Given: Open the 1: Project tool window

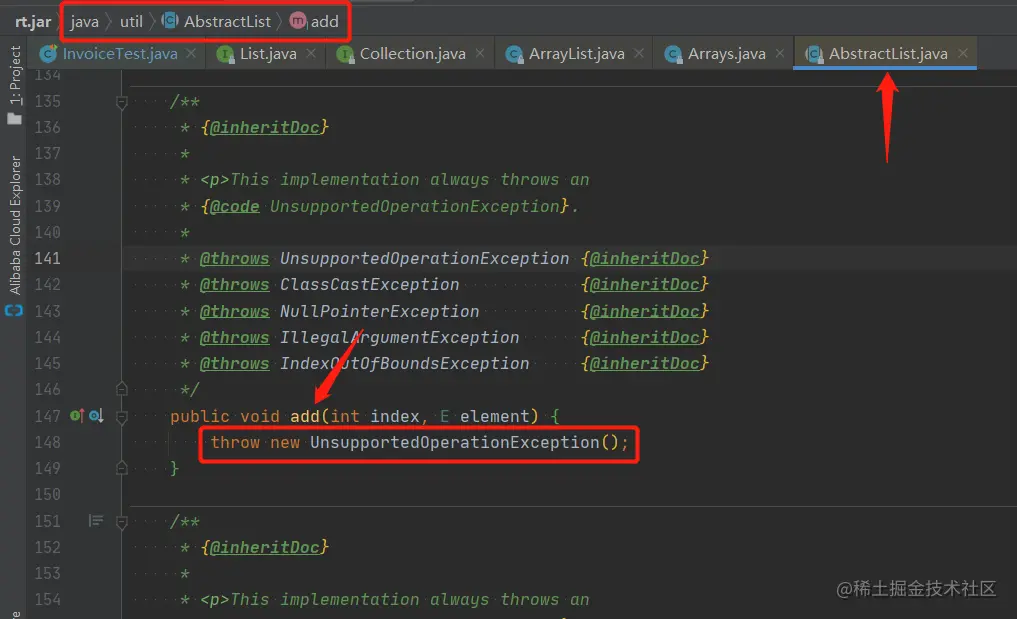Looking at the screenshot, I should pyautogui.click(x=15, y=75).
